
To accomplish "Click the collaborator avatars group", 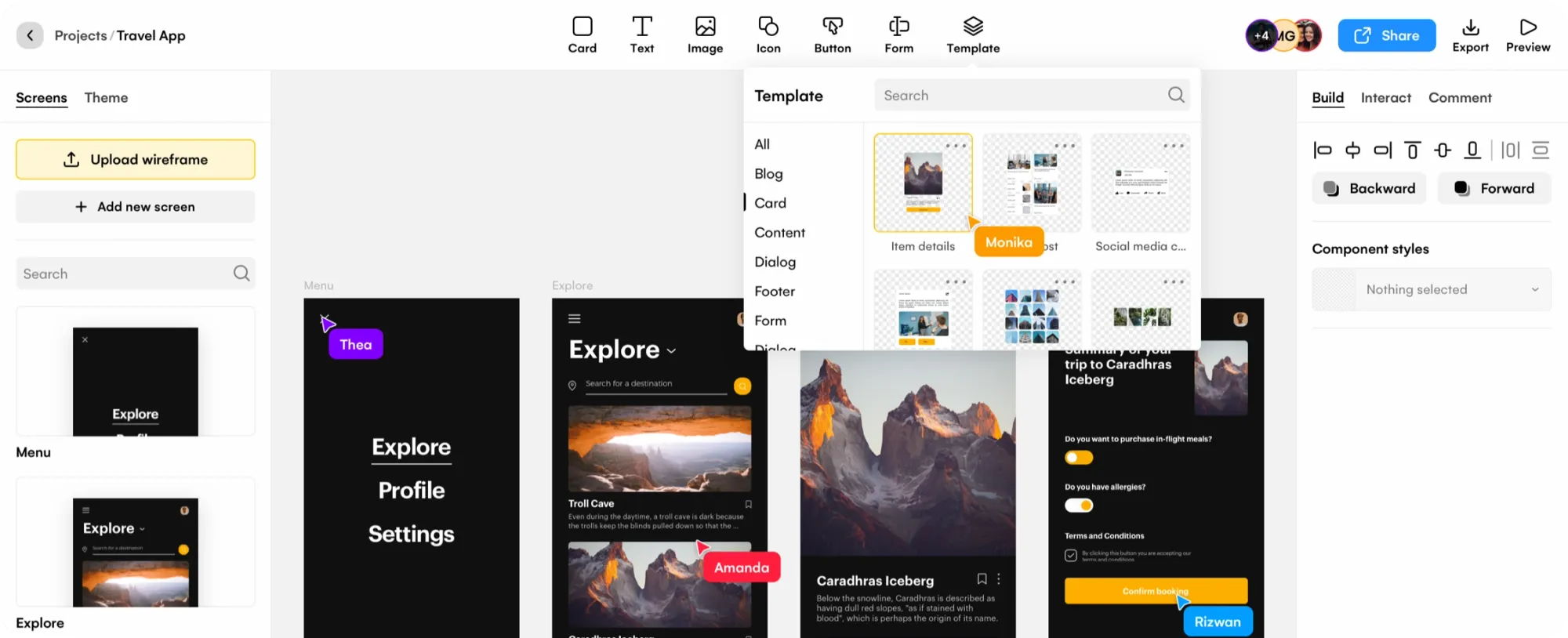I will click(x=1283, y=35).
